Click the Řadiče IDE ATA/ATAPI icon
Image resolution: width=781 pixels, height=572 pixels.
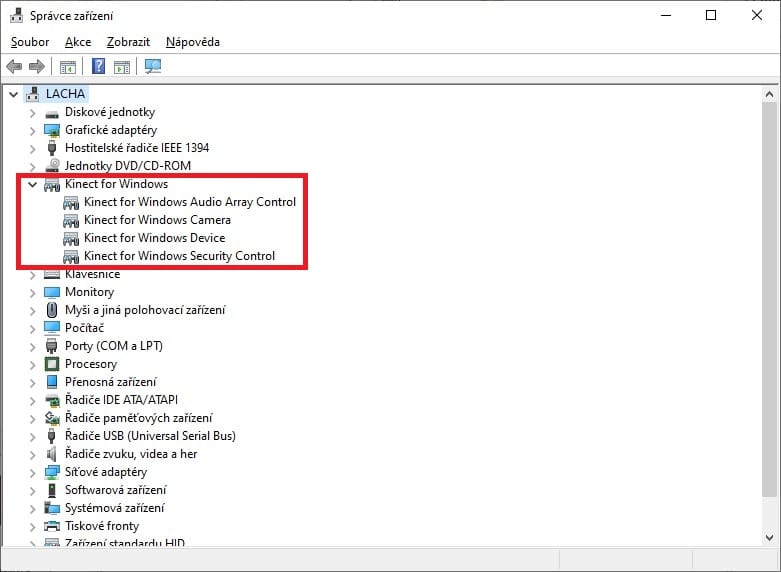52,400
